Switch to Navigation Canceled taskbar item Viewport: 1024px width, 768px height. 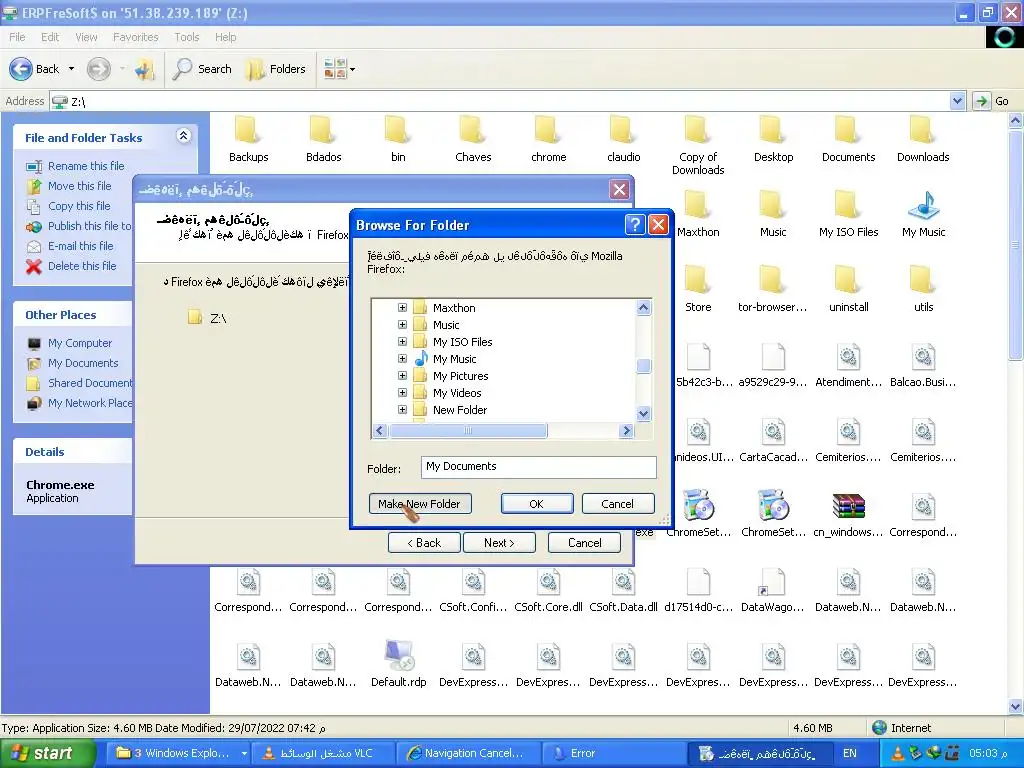(x=468, y=753)
